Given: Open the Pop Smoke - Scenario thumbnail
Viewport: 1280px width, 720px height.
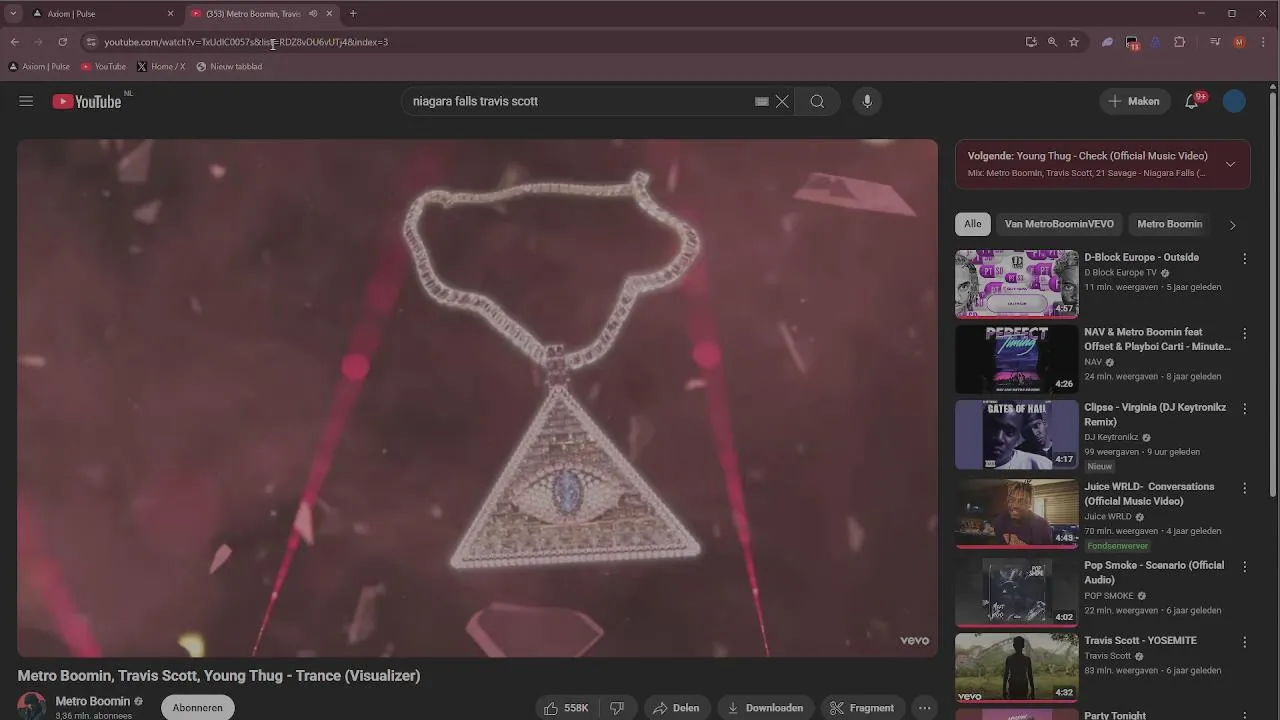Looking at the screenshot, I should pyautogui.click(x=1016, y=592).
